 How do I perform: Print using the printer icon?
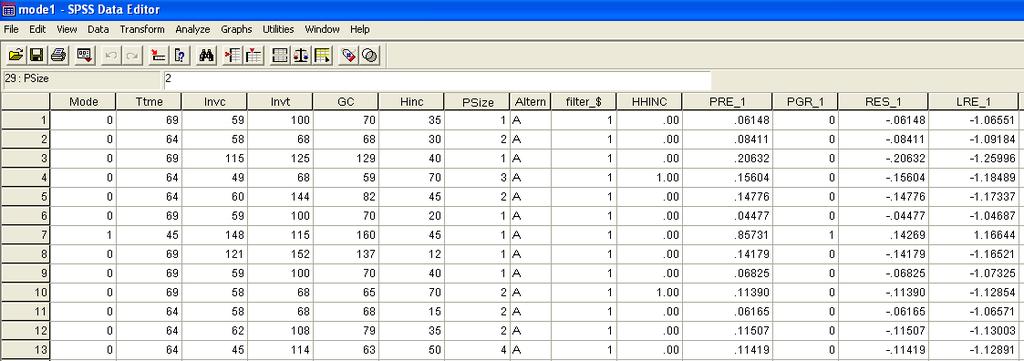[58, 55]
